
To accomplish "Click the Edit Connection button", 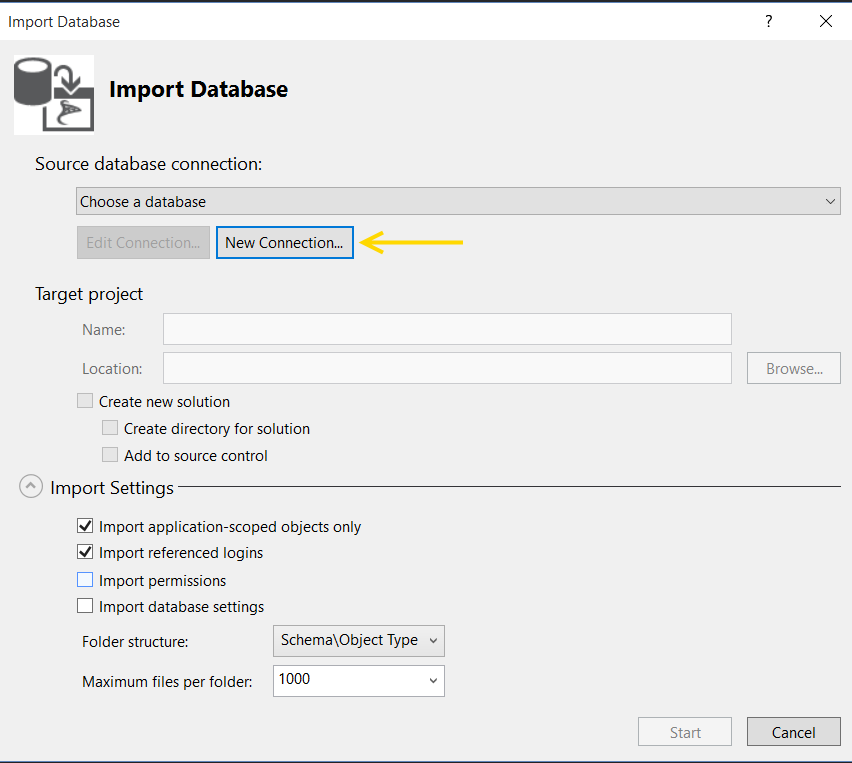I will coord(143,243).
